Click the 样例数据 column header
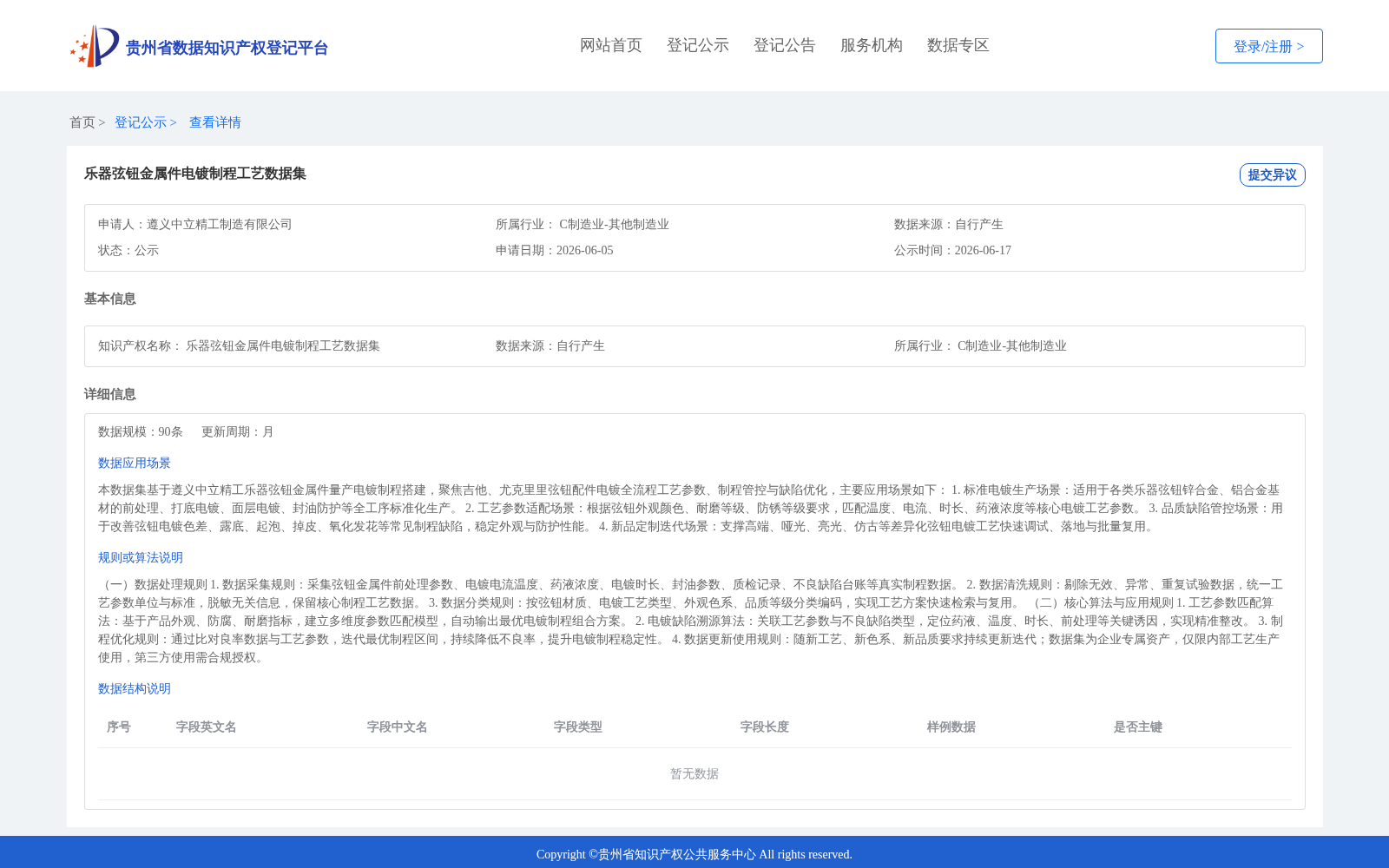Image resolution: width=1389 pixels, height=868 pixels. [951, 727]
